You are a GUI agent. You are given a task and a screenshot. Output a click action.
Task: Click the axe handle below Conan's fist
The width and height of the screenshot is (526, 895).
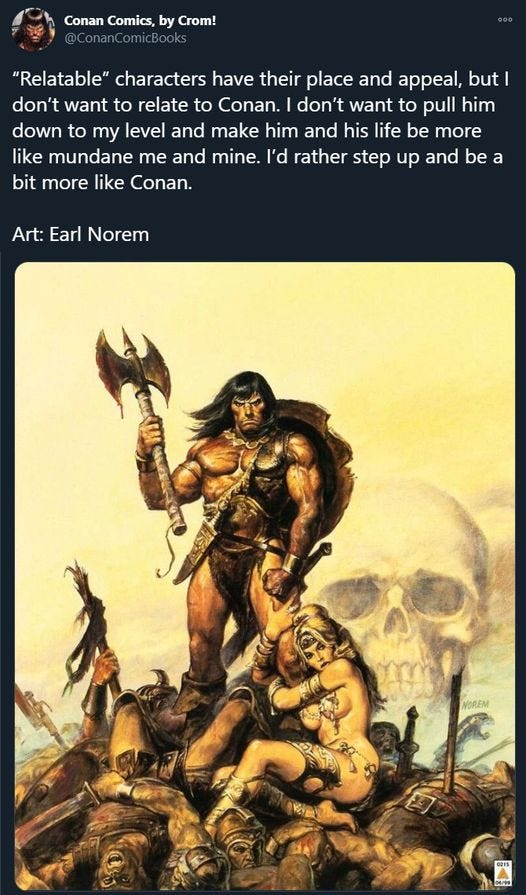pyautogui.click(x=167, y=491)
